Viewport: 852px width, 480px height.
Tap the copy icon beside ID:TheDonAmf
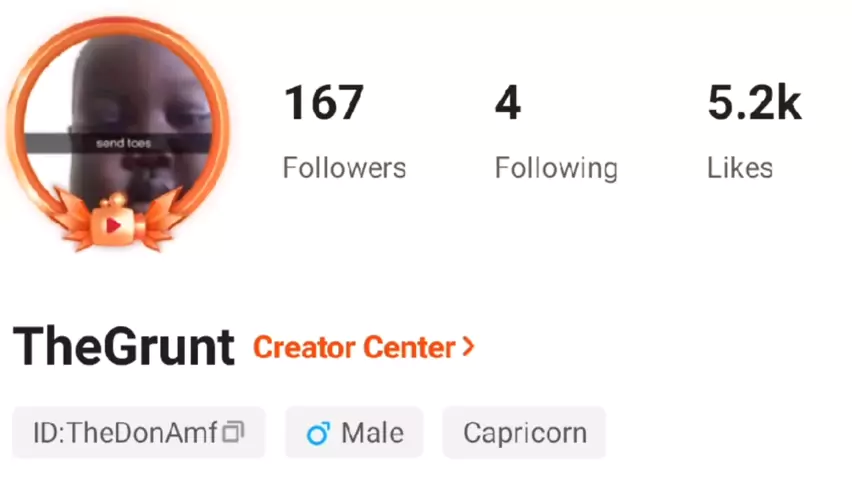234,432
